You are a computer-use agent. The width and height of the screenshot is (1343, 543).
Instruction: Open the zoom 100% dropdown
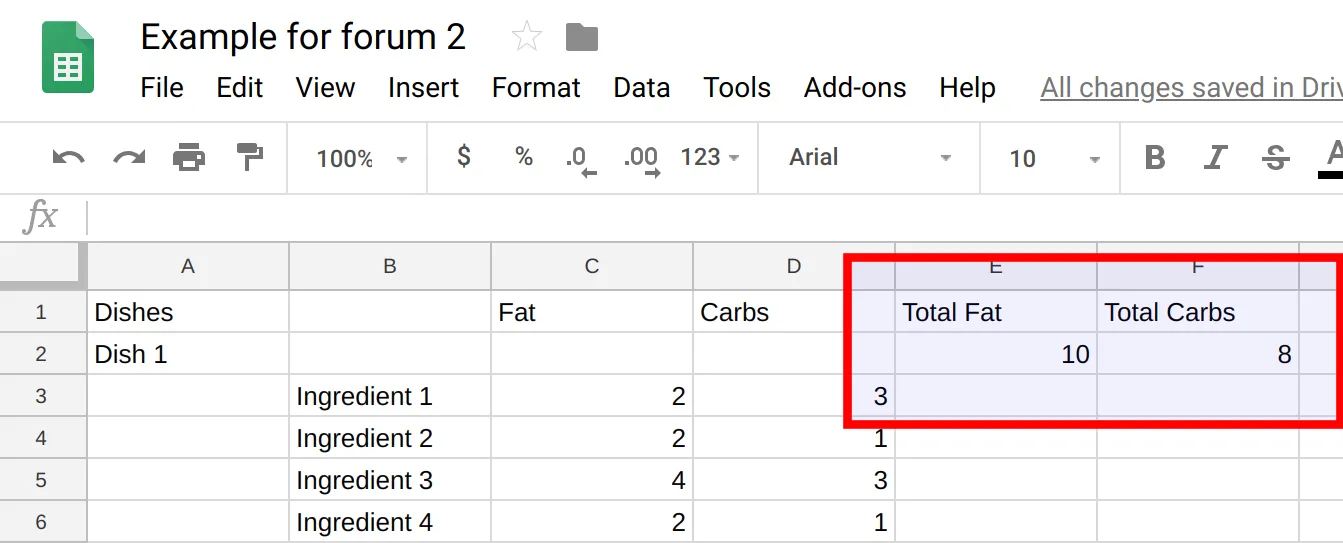[x=361, y=158]
